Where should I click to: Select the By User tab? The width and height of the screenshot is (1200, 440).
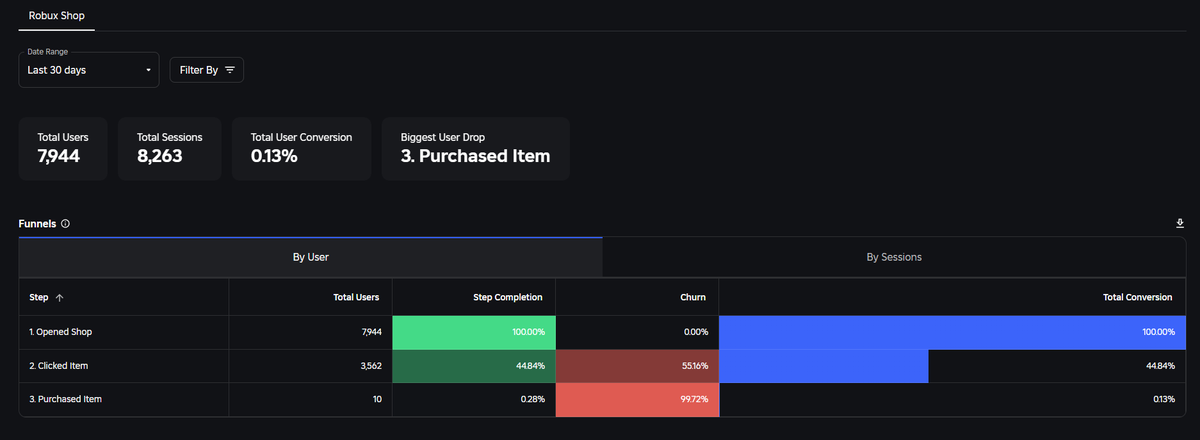311,257
